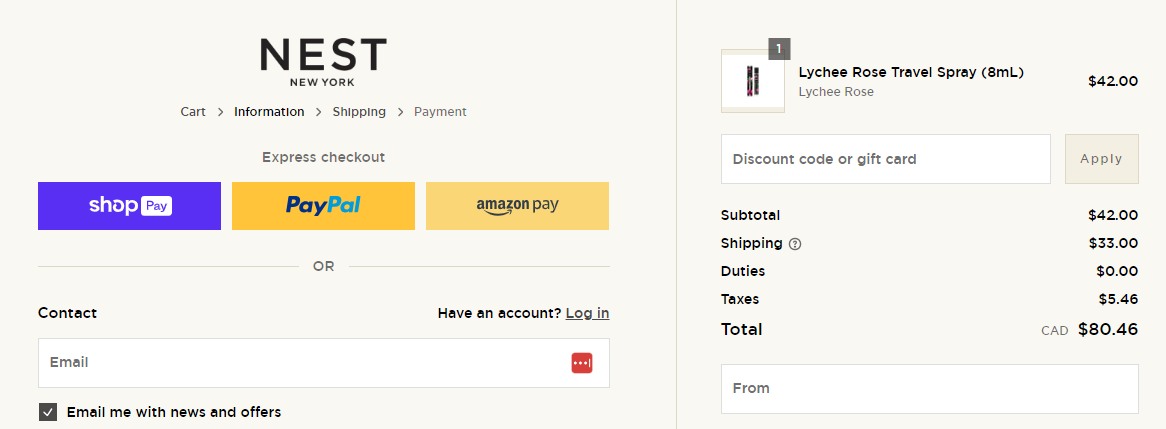Open the Information breadcrumb step
Viewport: 1166px width, 429px height.
(x=269, y=112)
